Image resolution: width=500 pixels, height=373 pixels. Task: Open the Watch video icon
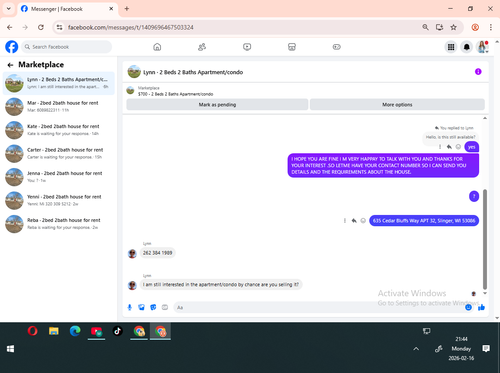[247, 47]
